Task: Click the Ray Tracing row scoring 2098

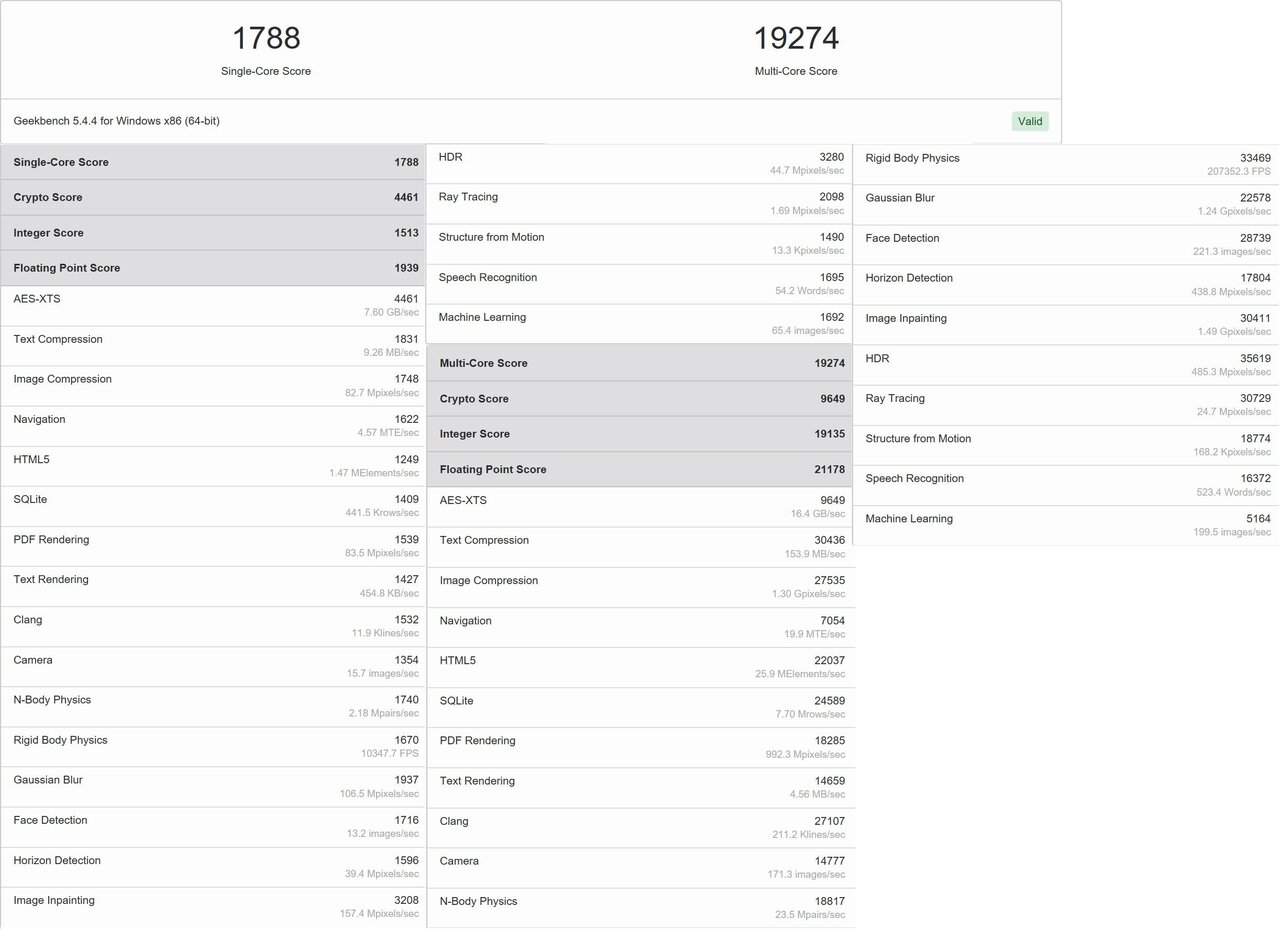Action: click(x=640, y=203)
